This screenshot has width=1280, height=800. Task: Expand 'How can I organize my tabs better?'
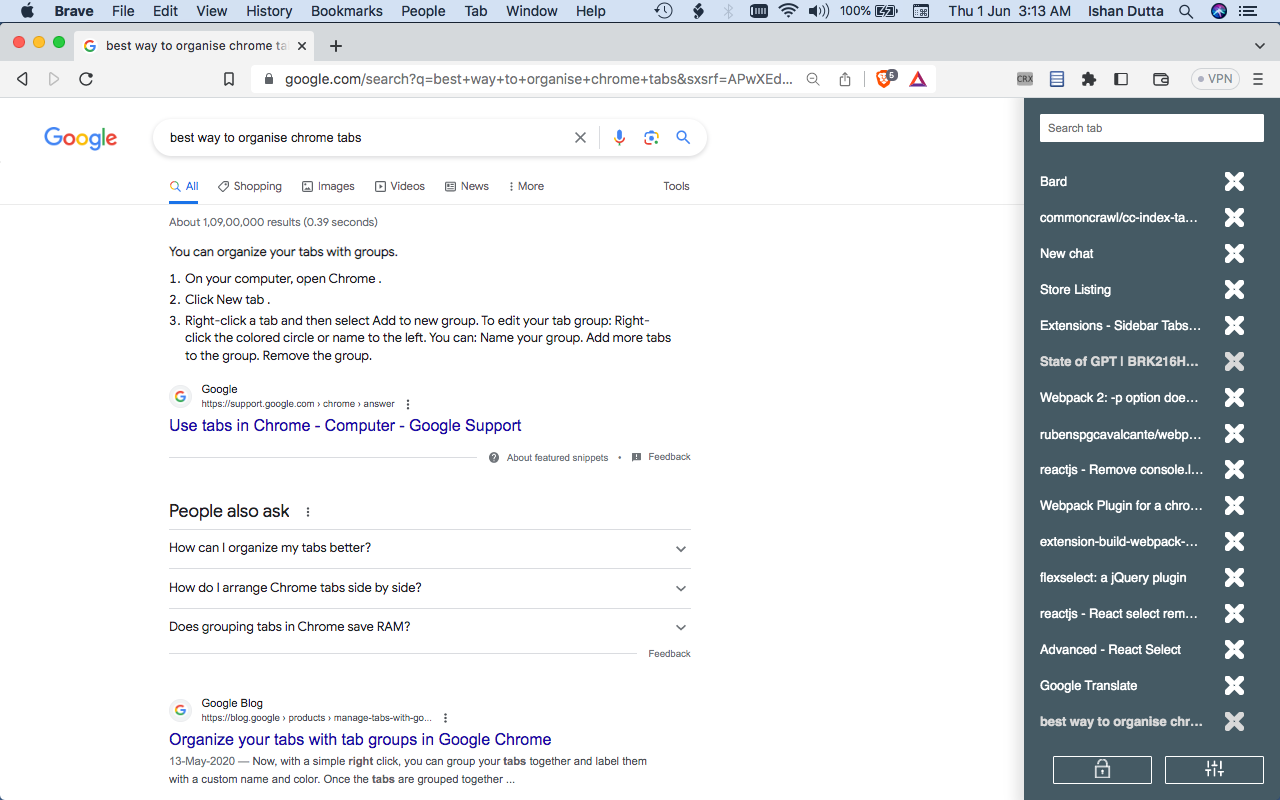429,548
